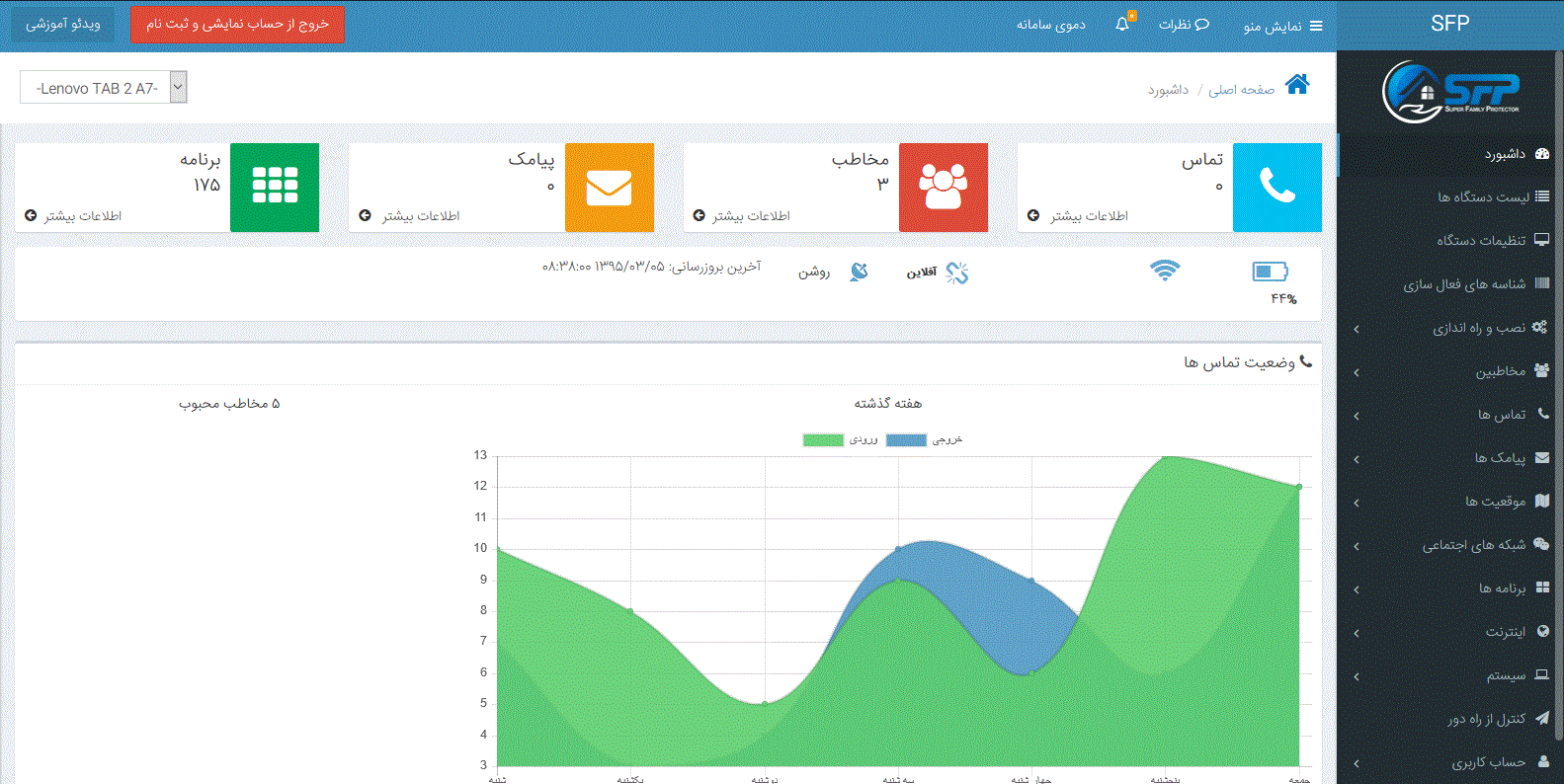Click the user icon beside حساب کاربری
Screen dimensions: 1564x784
[1543, 761]
